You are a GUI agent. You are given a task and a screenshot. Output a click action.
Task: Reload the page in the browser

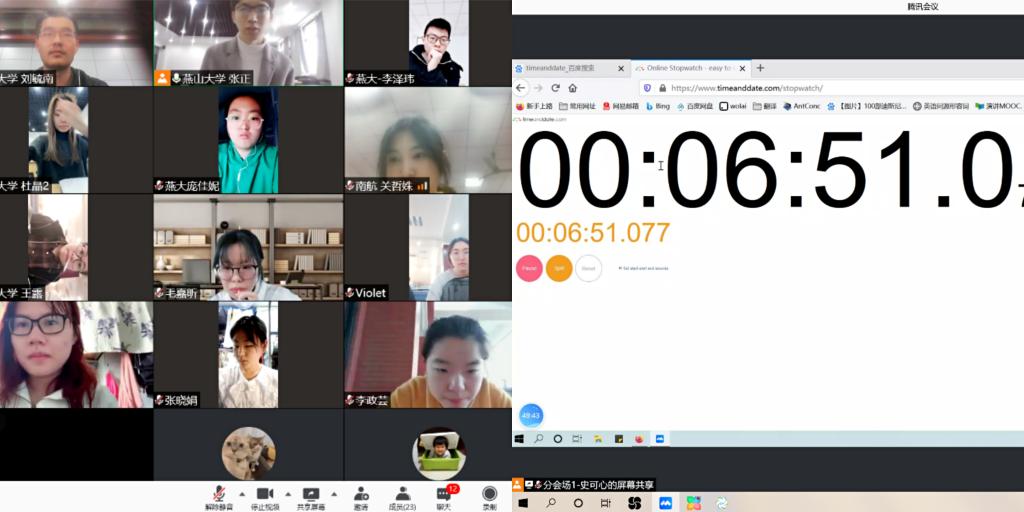click(x=556, y=88)
